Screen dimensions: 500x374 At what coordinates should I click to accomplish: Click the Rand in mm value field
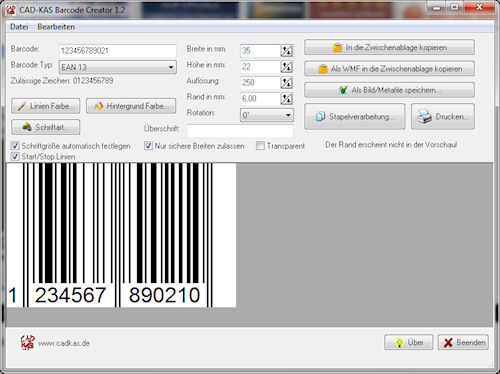[260, 99]
